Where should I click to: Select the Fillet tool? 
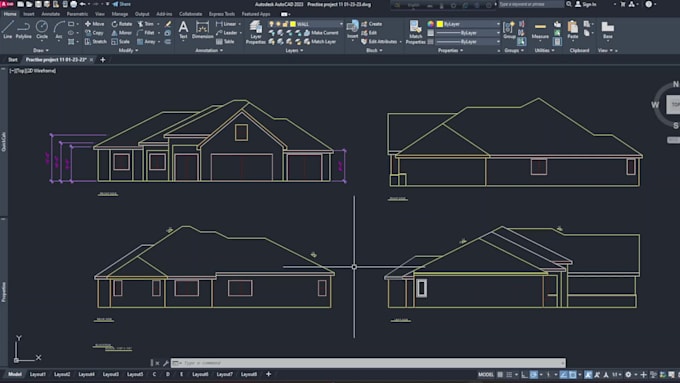[146, 33]
